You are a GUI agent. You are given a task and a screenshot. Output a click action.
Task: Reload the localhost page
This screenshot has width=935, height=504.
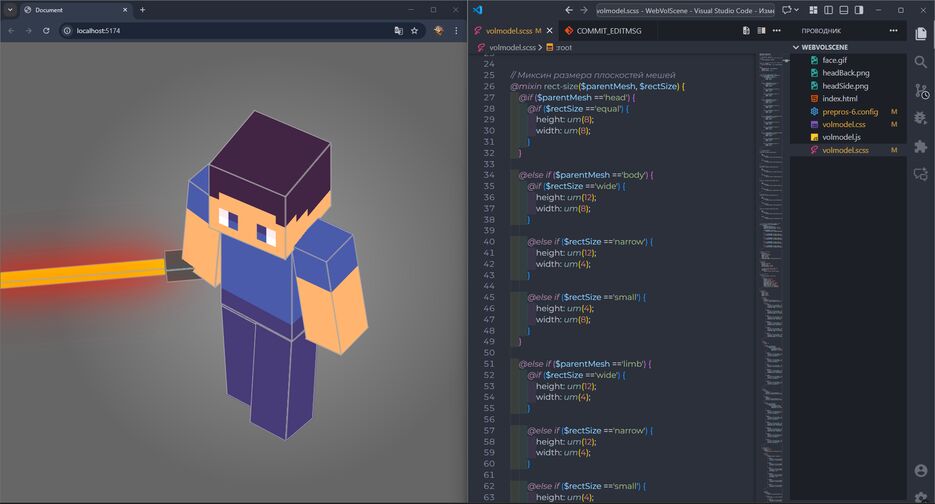[x=46, y=31]
